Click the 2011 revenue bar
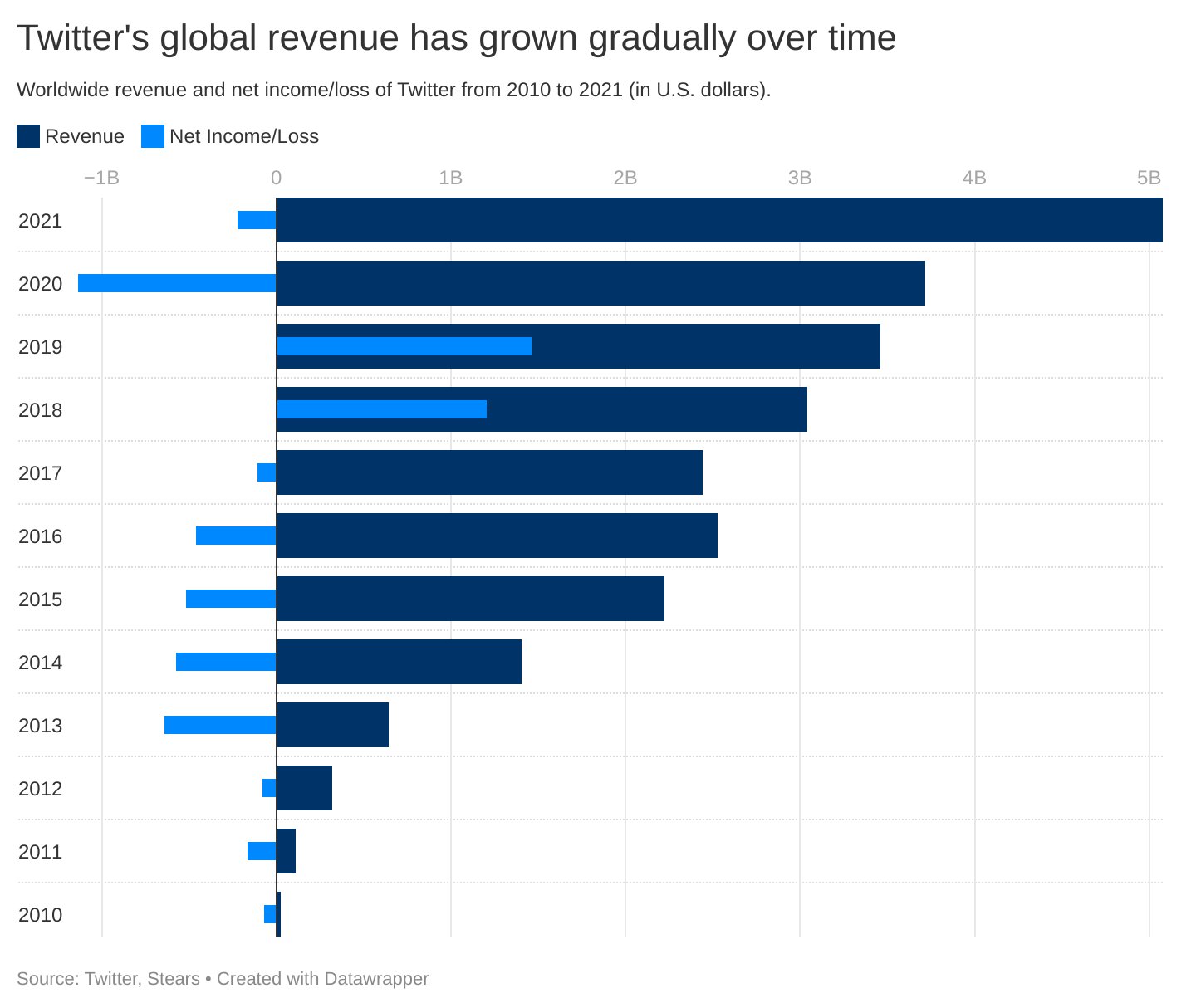This screenshot has height=1008, width=1196. point(286,851)
